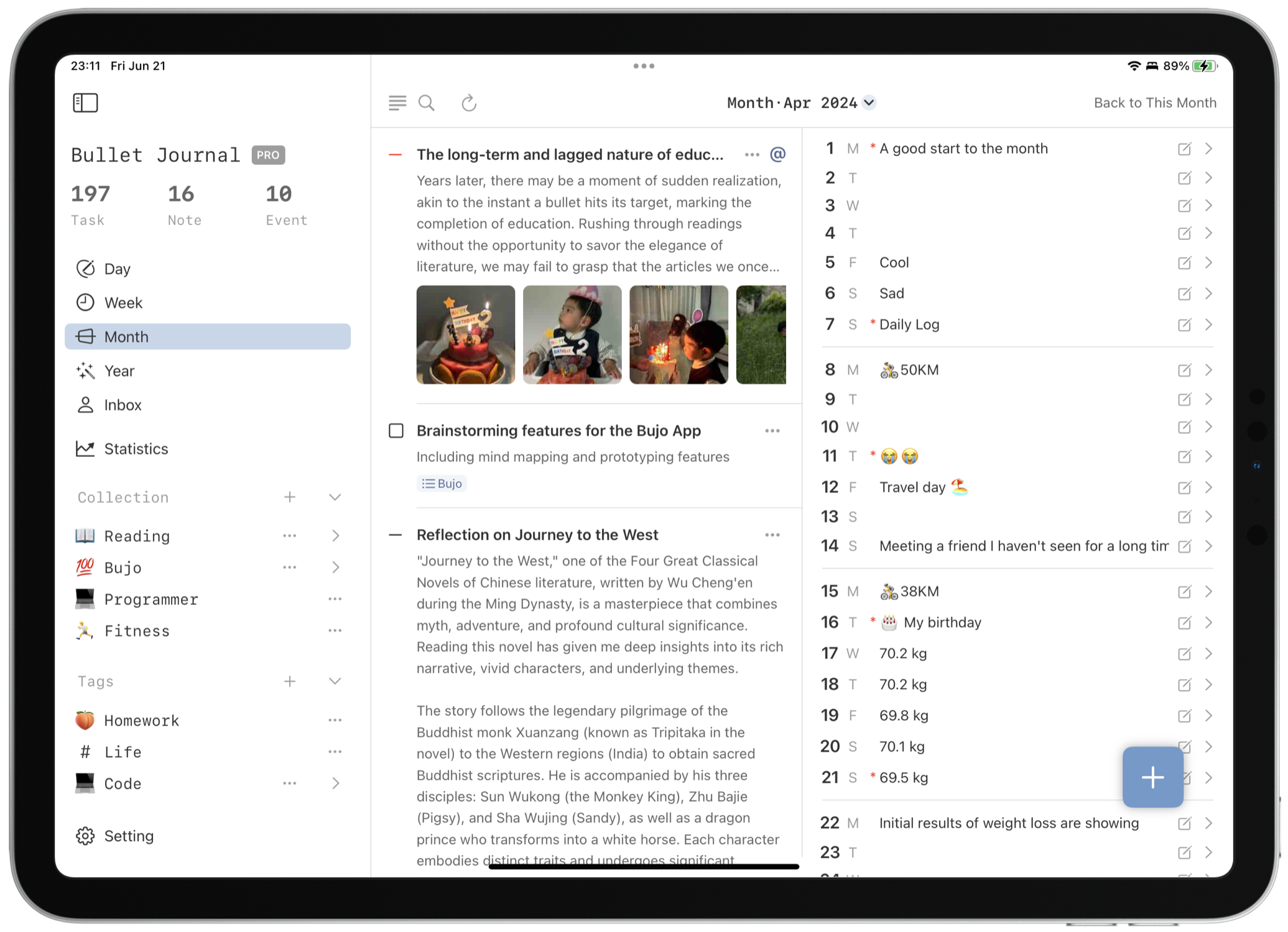Select 'Initial results of weight loss are showing'
This screenshot has width=1288, height=932.
coord(1009,823)
